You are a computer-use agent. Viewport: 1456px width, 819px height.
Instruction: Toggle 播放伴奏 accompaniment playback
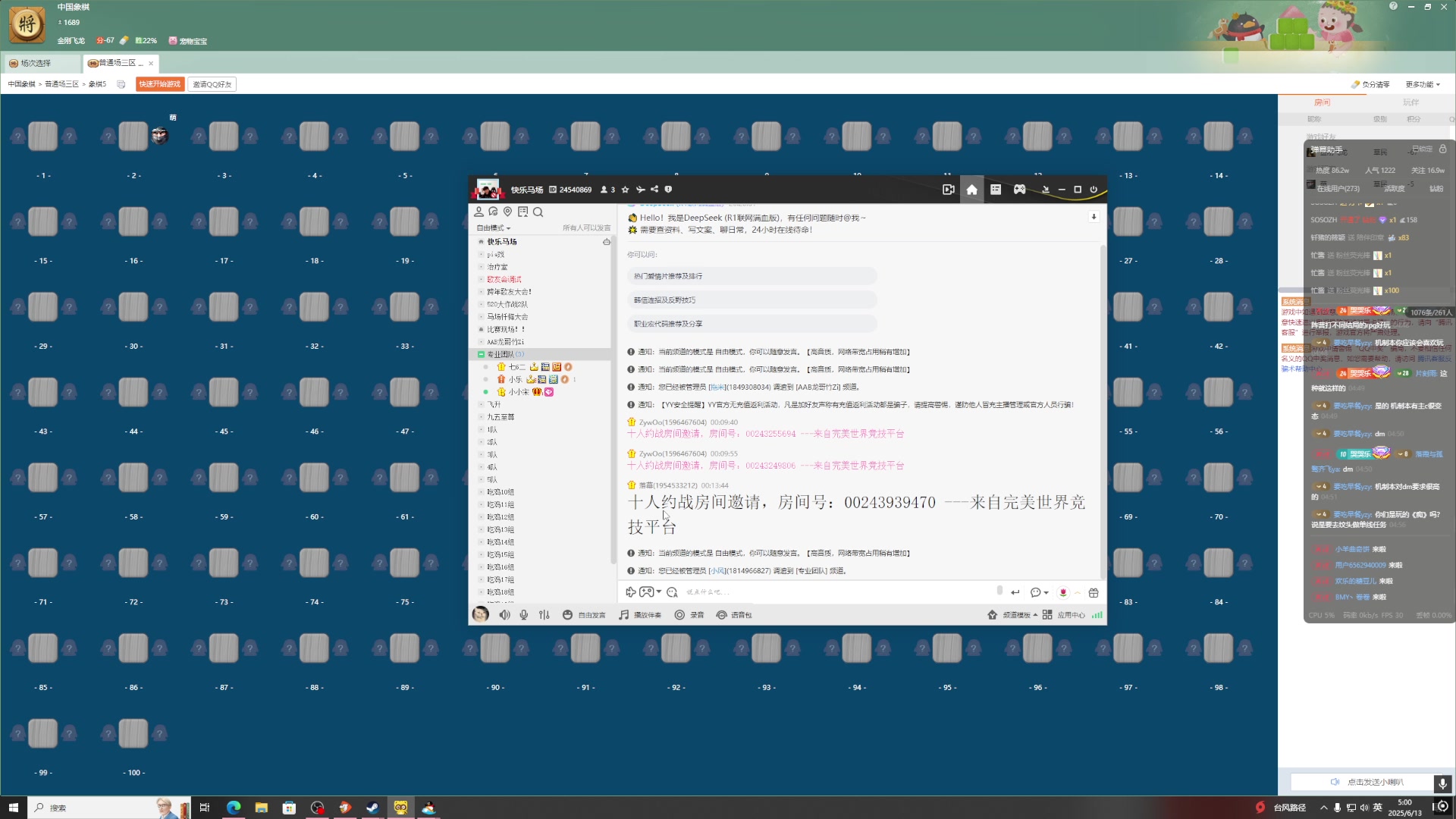640,615
